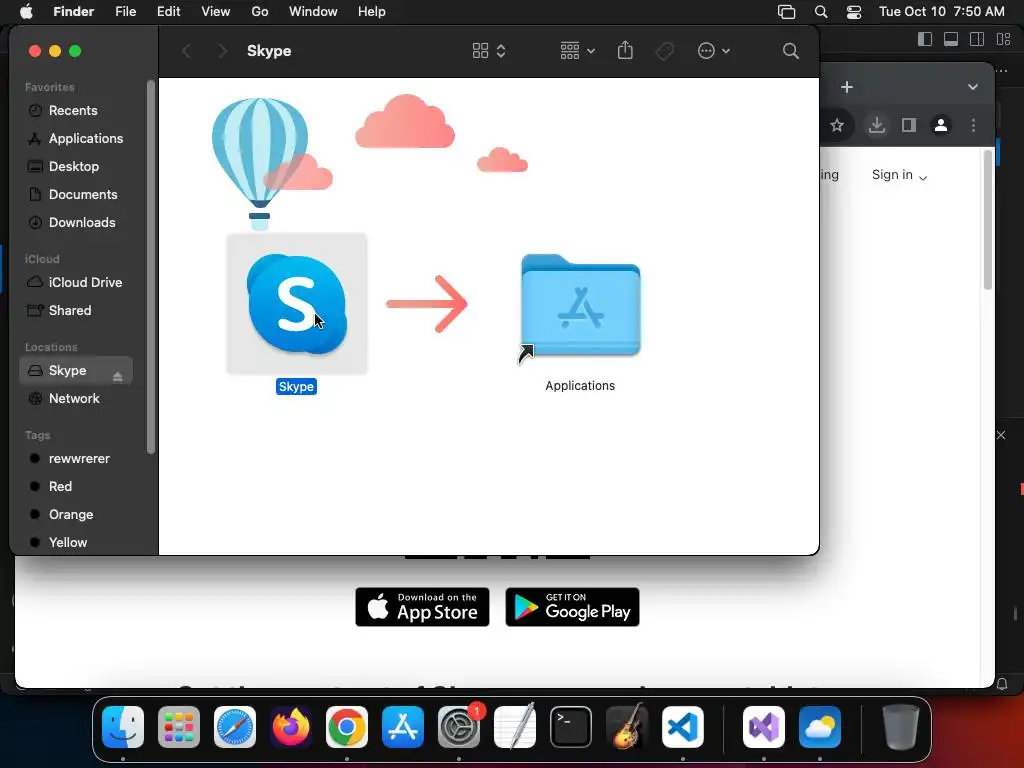Viewport: 1024px width, 768px height.
Task: Open the Finder menu in menu bar
Action: click(73, 12)
